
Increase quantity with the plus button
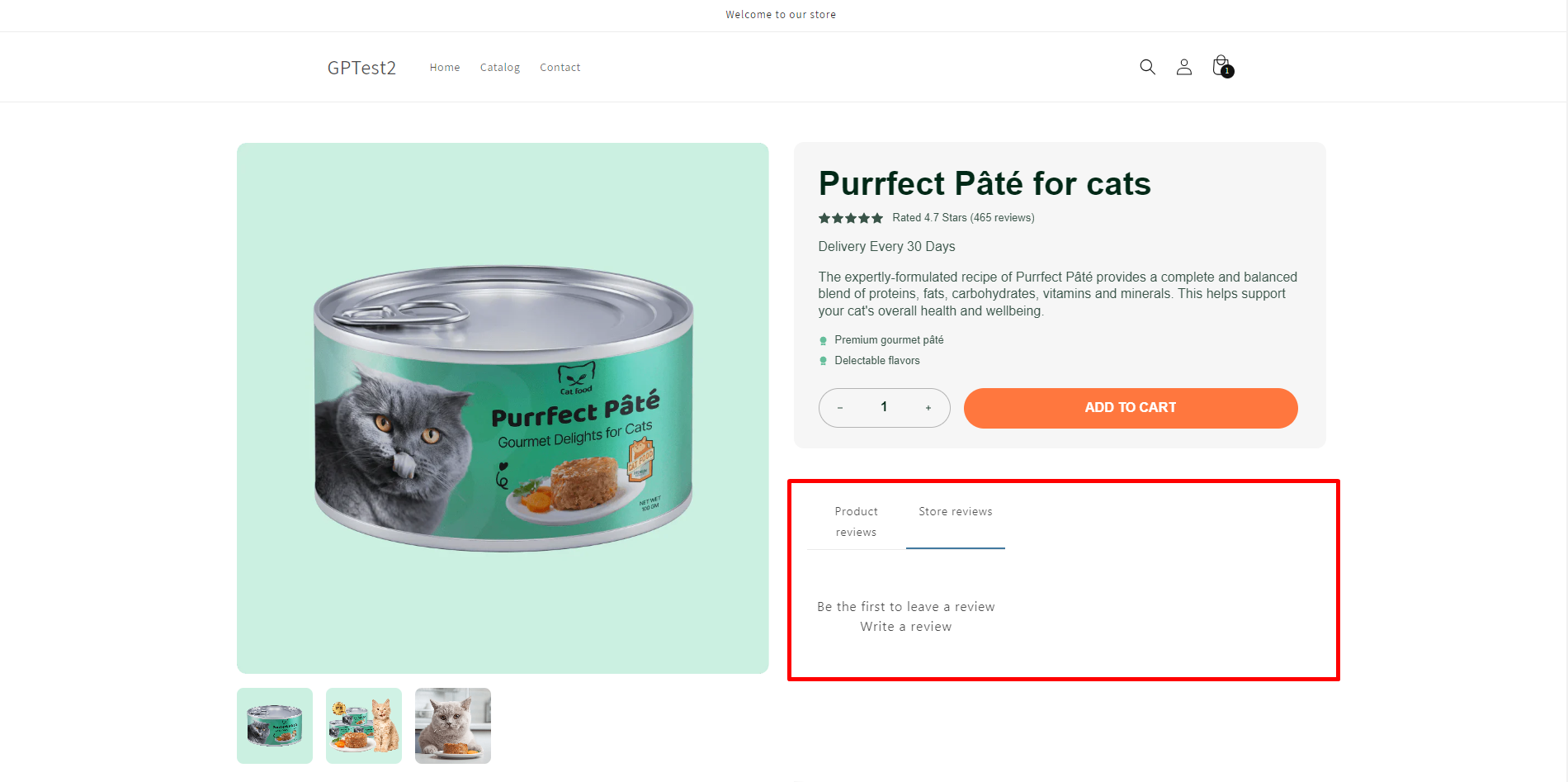928,408
